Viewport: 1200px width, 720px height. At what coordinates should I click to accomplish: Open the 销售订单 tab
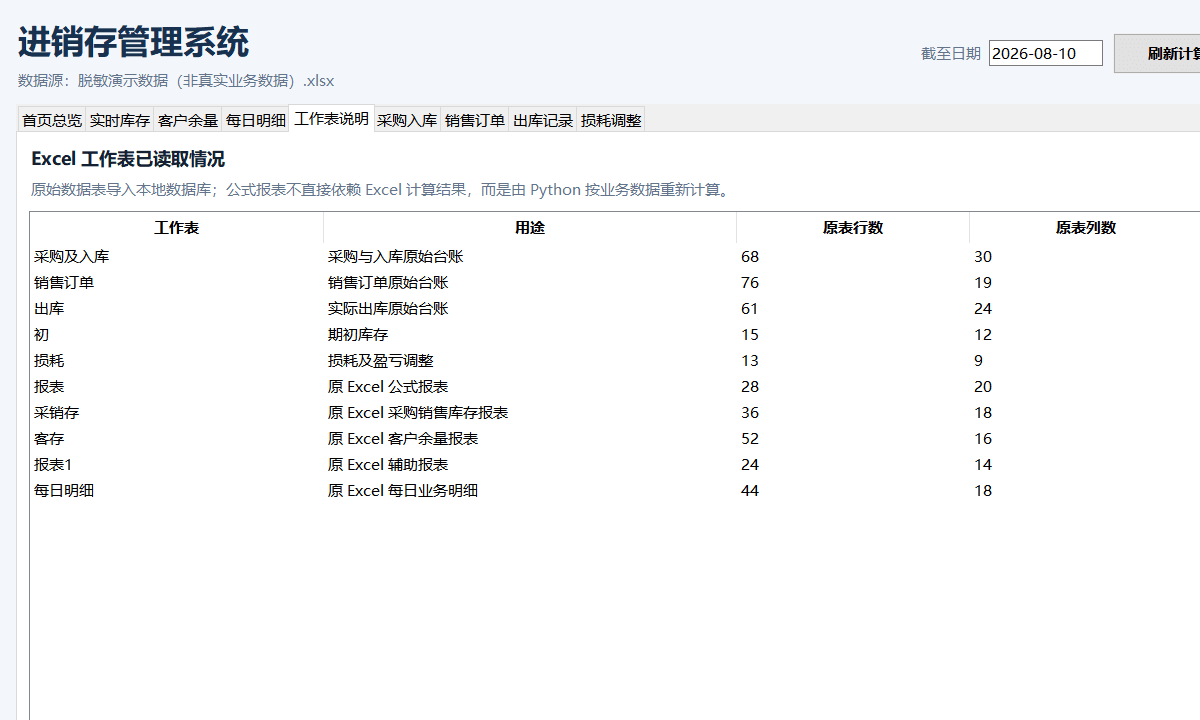pos(475,120)
